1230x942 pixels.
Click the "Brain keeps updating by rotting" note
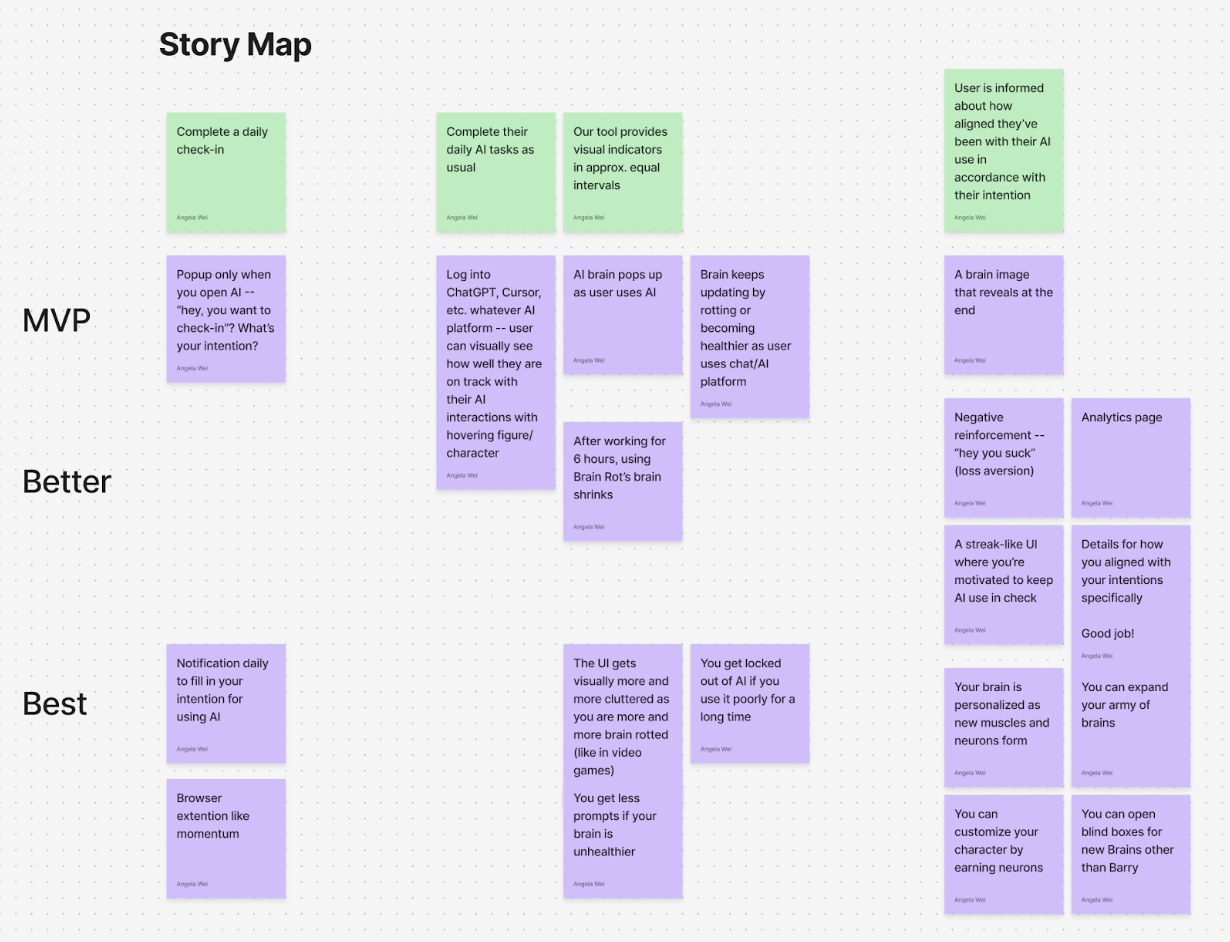[x=749, y=336]
